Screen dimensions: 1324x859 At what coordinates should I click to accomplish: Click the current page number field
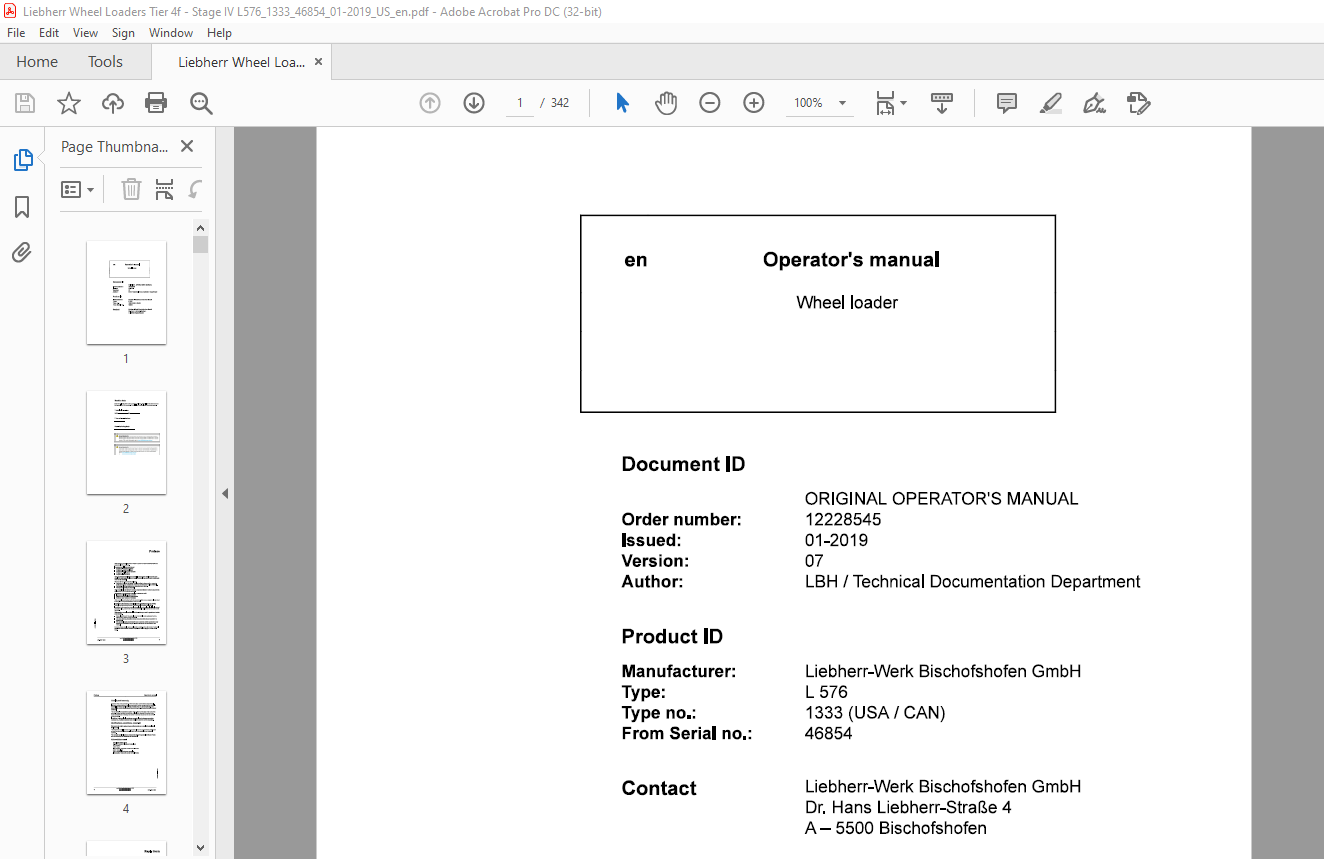point(520,103)
